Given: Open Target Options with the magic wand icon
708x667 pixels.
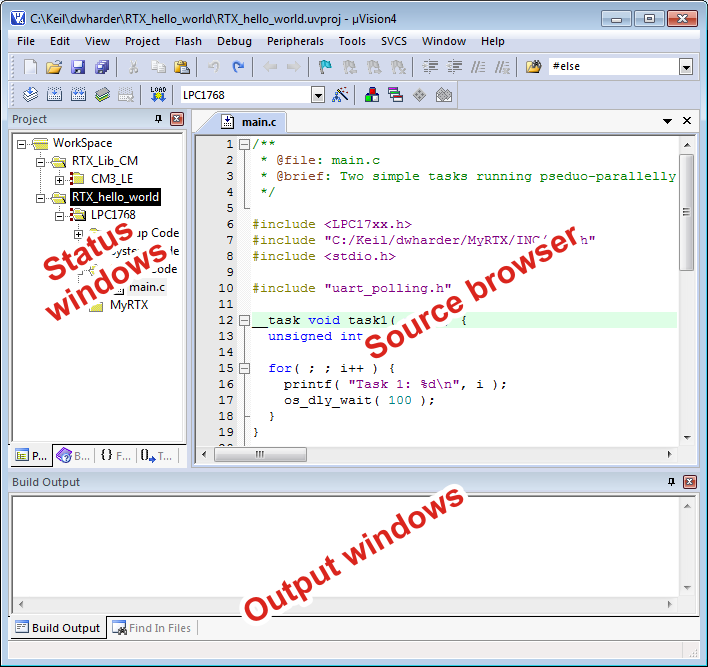Looking at the screenshot, I should (341, 95).
